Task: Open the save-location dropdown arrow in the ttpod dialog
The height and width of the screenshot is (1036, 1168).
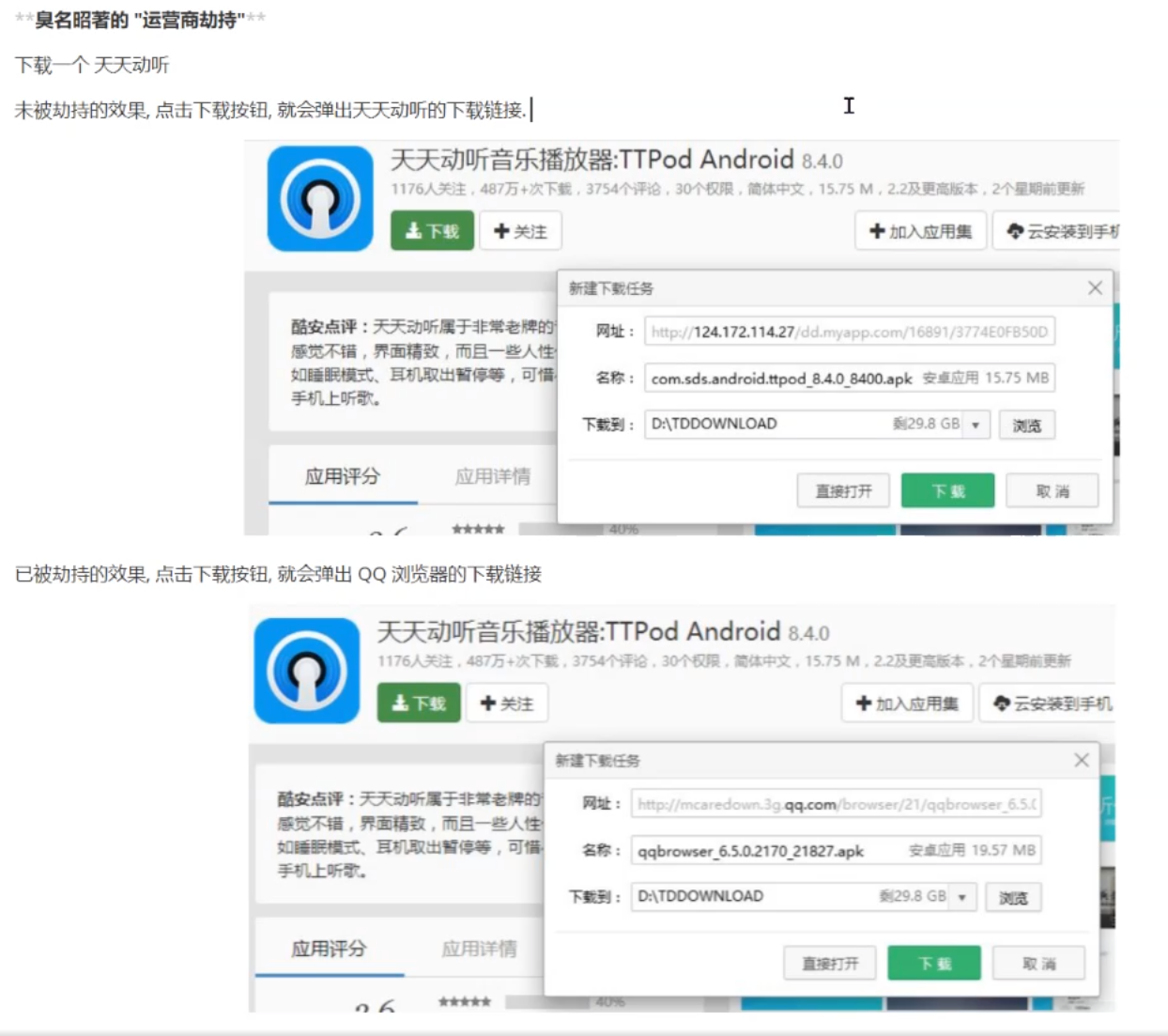Action: [x=976, y=425]
